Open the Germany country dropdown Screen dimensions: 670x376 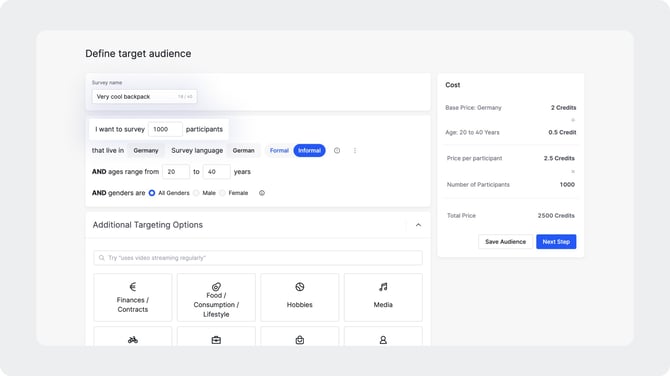tap(146, 150)
